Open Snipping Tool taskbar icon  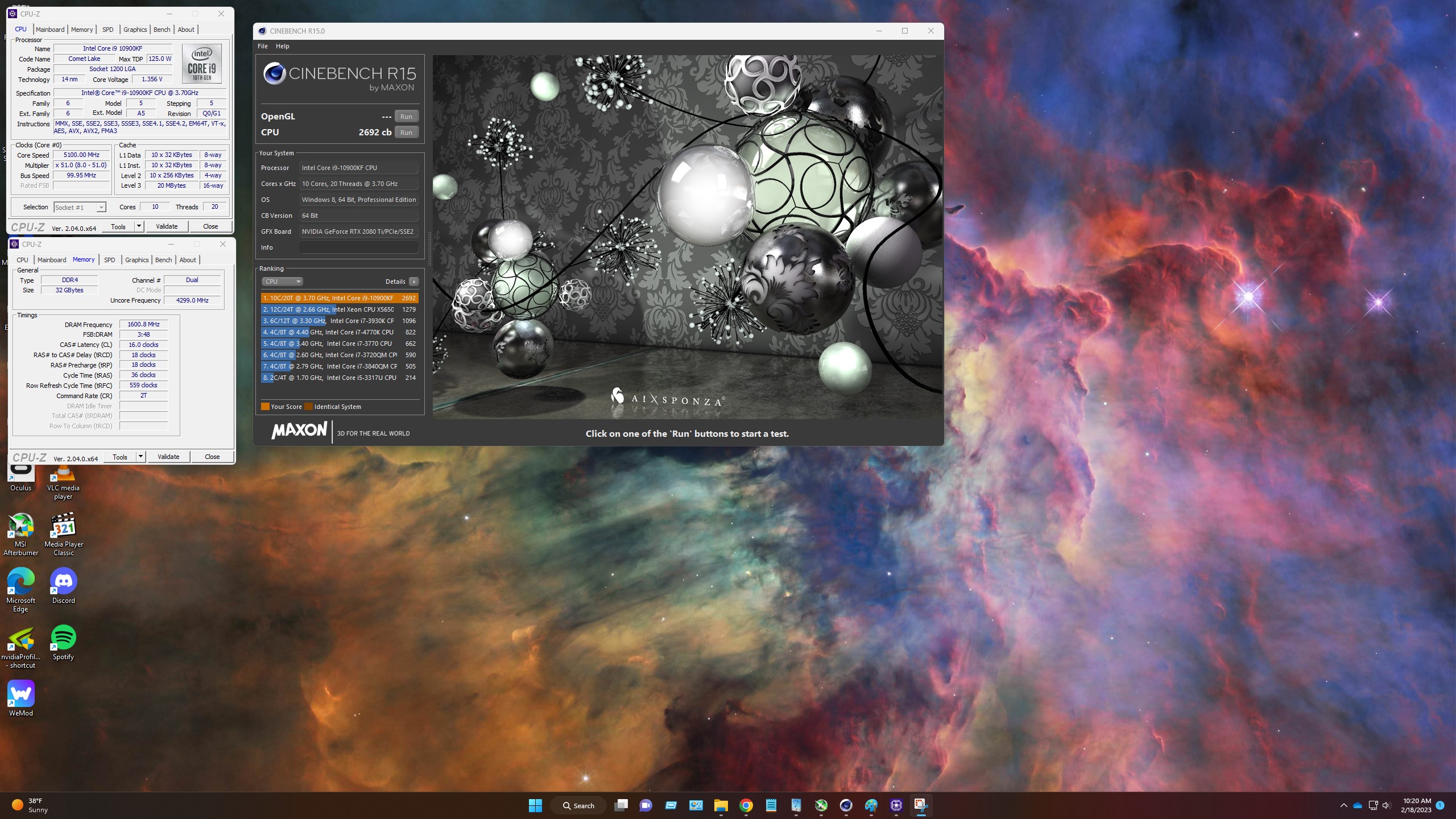[x=921, y=805]
